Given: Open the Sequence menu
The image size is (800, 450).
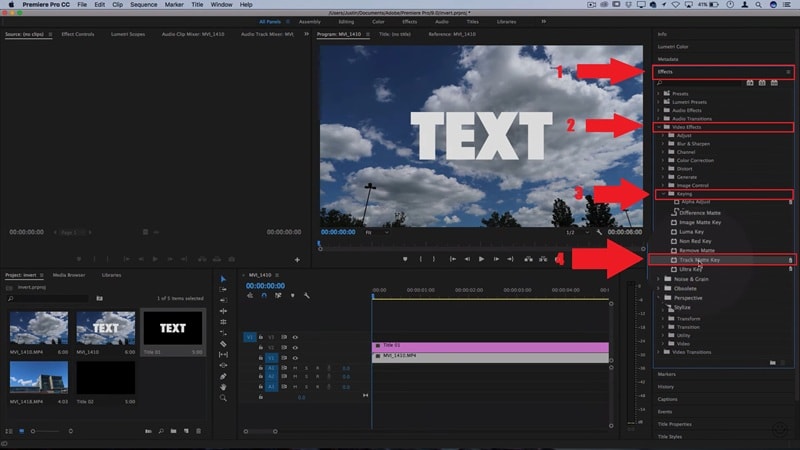Looking at the screenshot, I should click(x=143, y=5).
